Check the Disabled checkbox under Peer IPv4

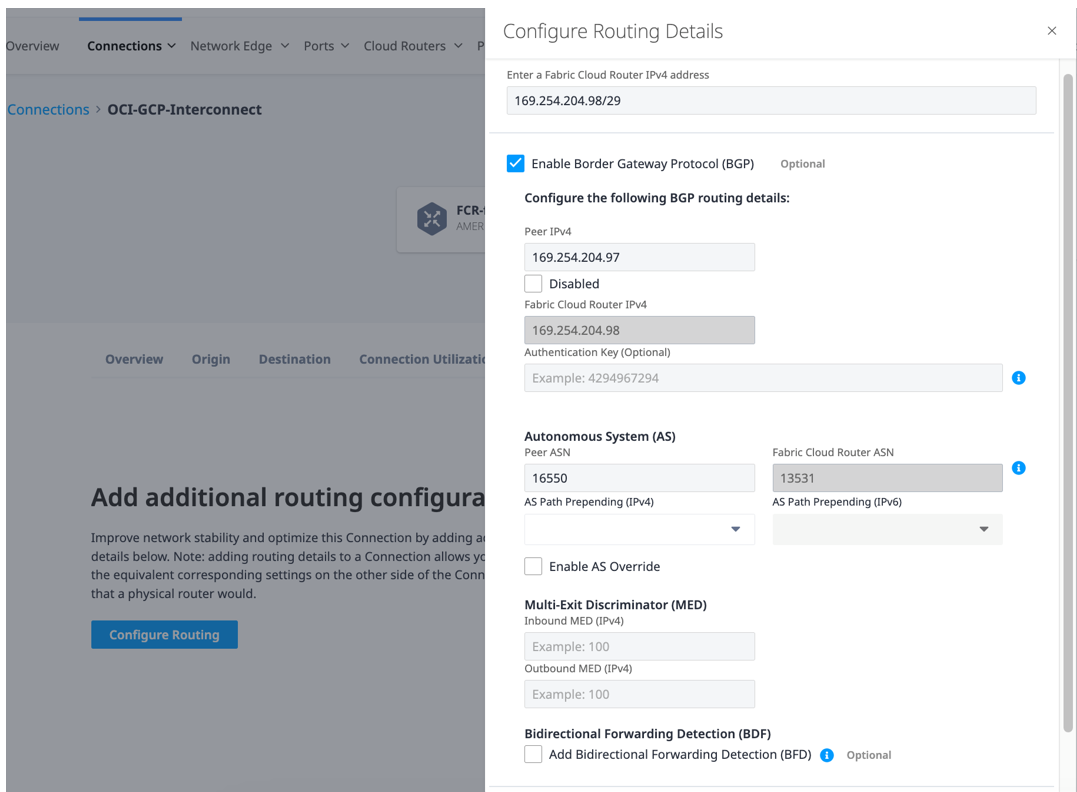534,284
